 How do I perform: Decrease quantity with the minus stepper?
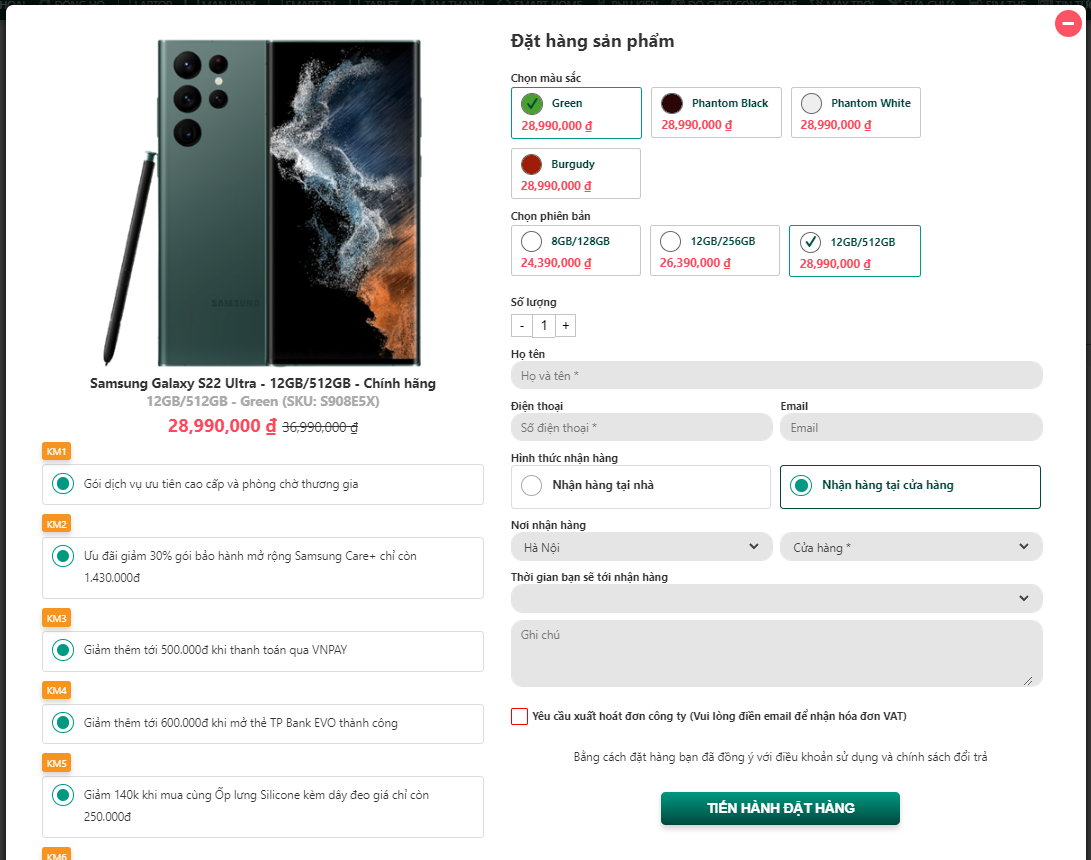[x=522, y=326]
